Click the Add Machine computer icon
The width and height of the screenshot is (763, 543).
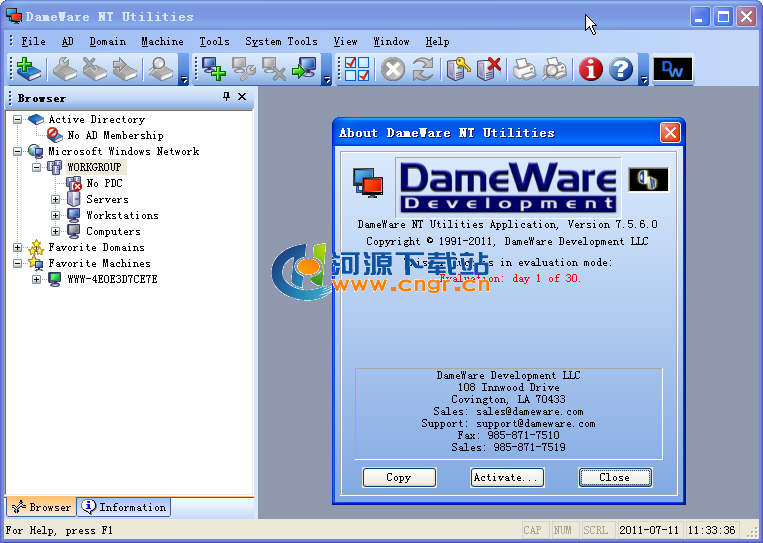tap(214, 69)
